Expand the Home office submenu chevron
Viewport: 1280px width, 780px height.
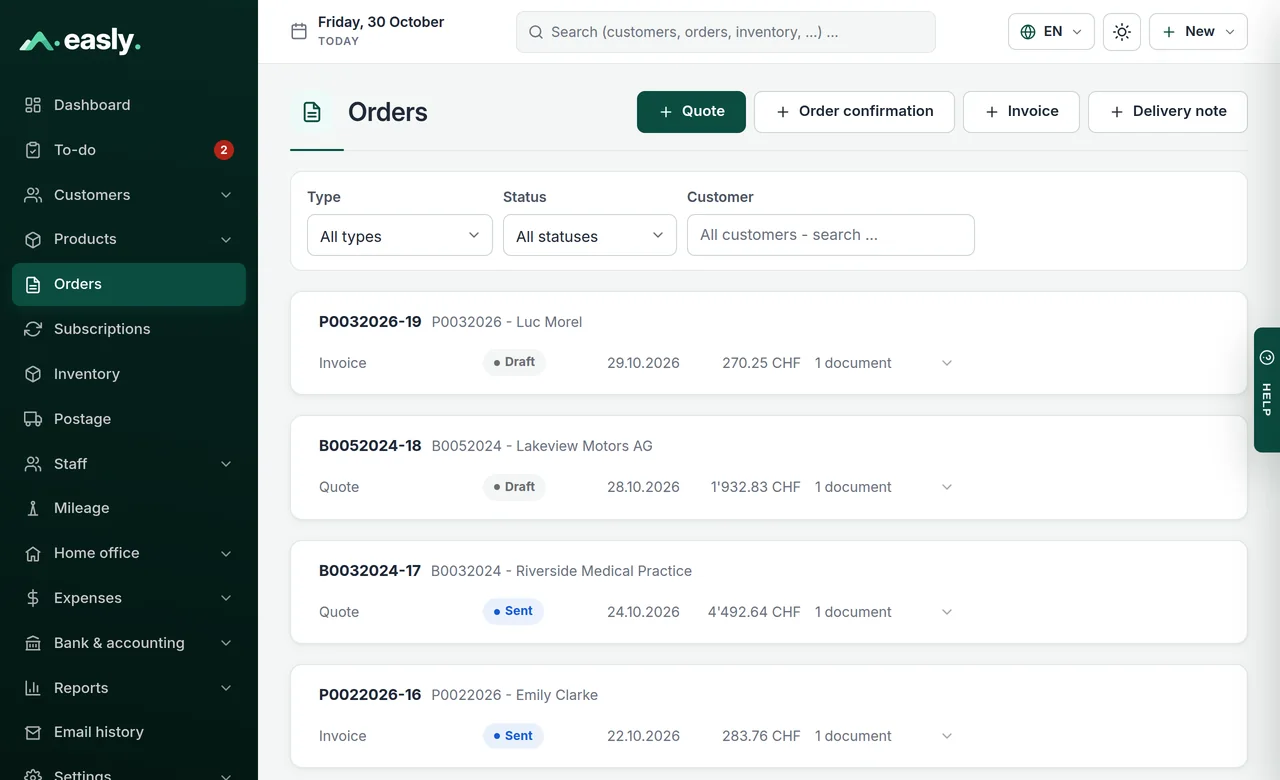point(226,553)
